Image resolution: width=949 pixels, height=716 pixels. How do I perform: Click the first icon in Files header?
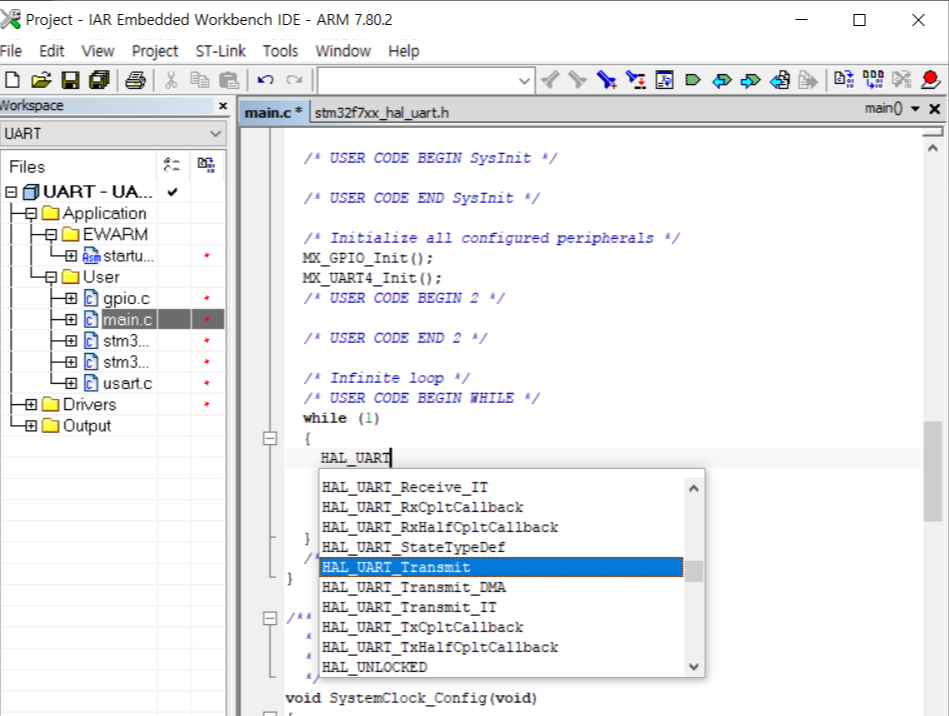pos(172,165)
